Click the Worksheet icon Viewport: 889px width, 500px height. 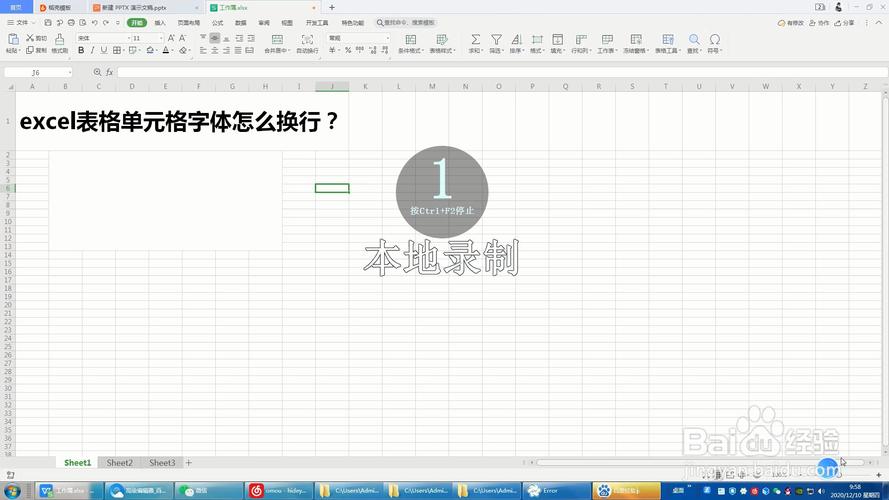pos(607,39)
